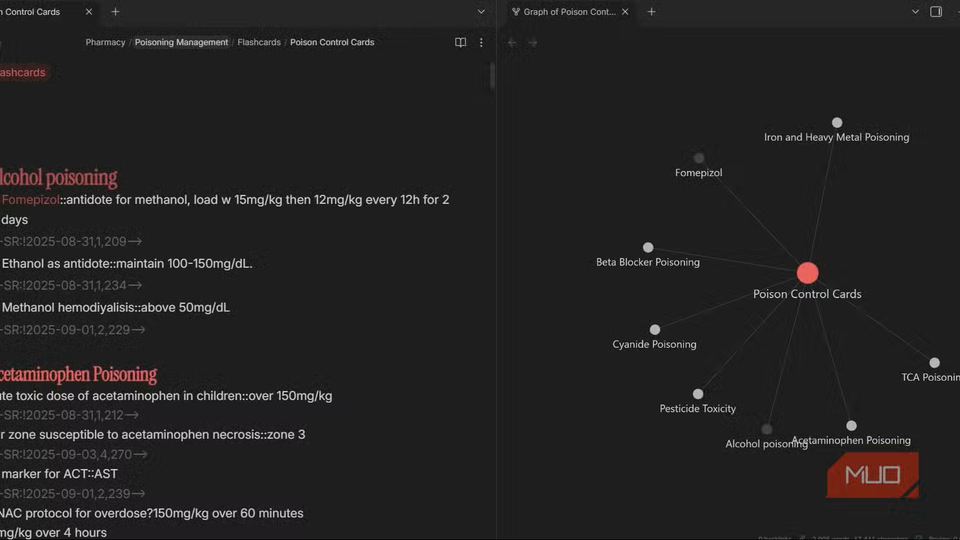Go to the Pharmacy folder breadcrumb
960x540 pixels.
[105, 43]
